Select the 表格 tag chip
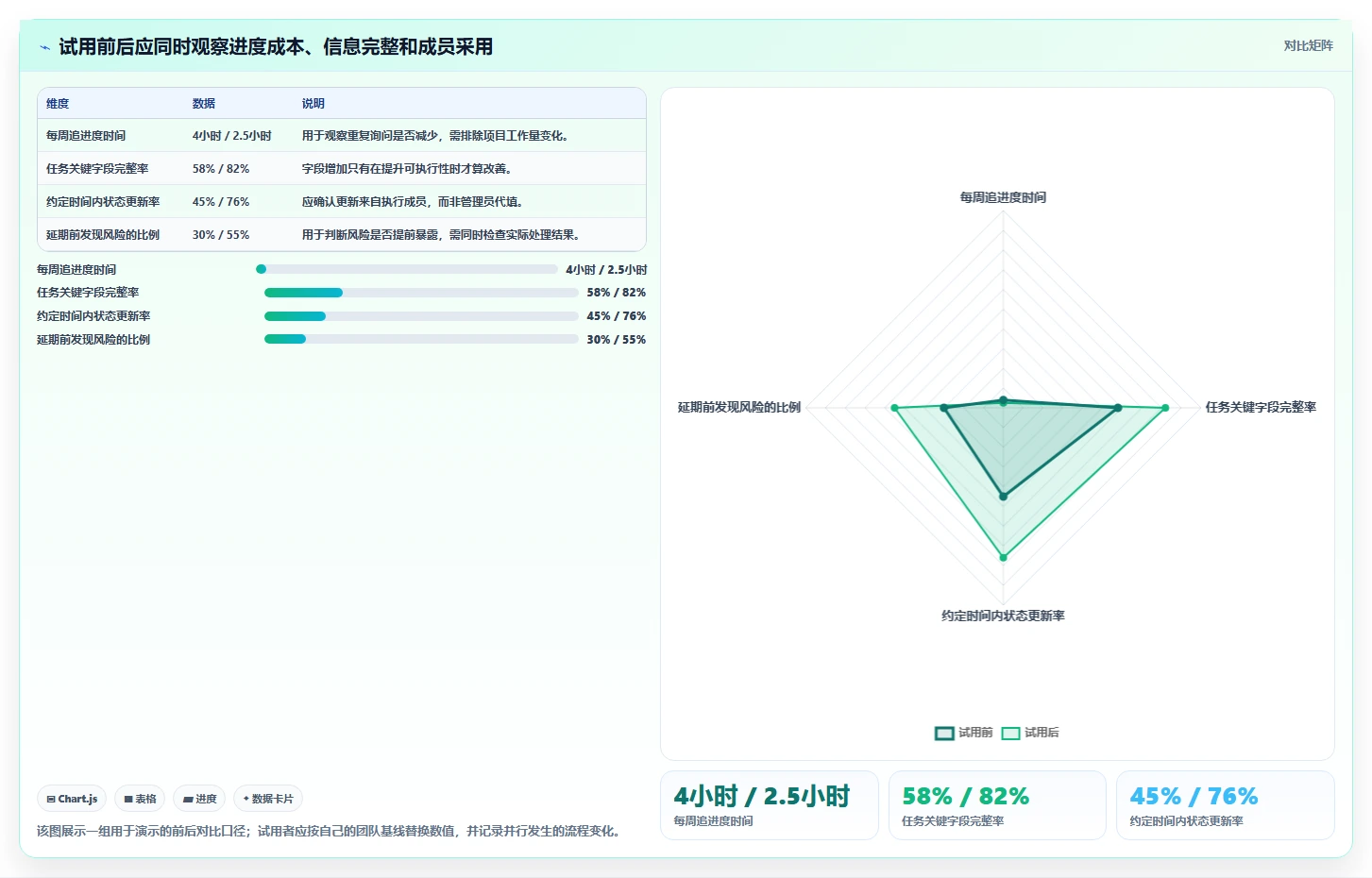The height and width of the screenshot is (878, 1372). point(140,799)
